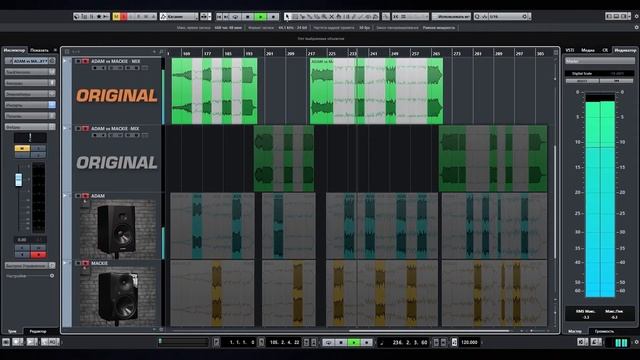640x360 pixels.
Task: Mute the ADAM track
Action: coord(78,196)
